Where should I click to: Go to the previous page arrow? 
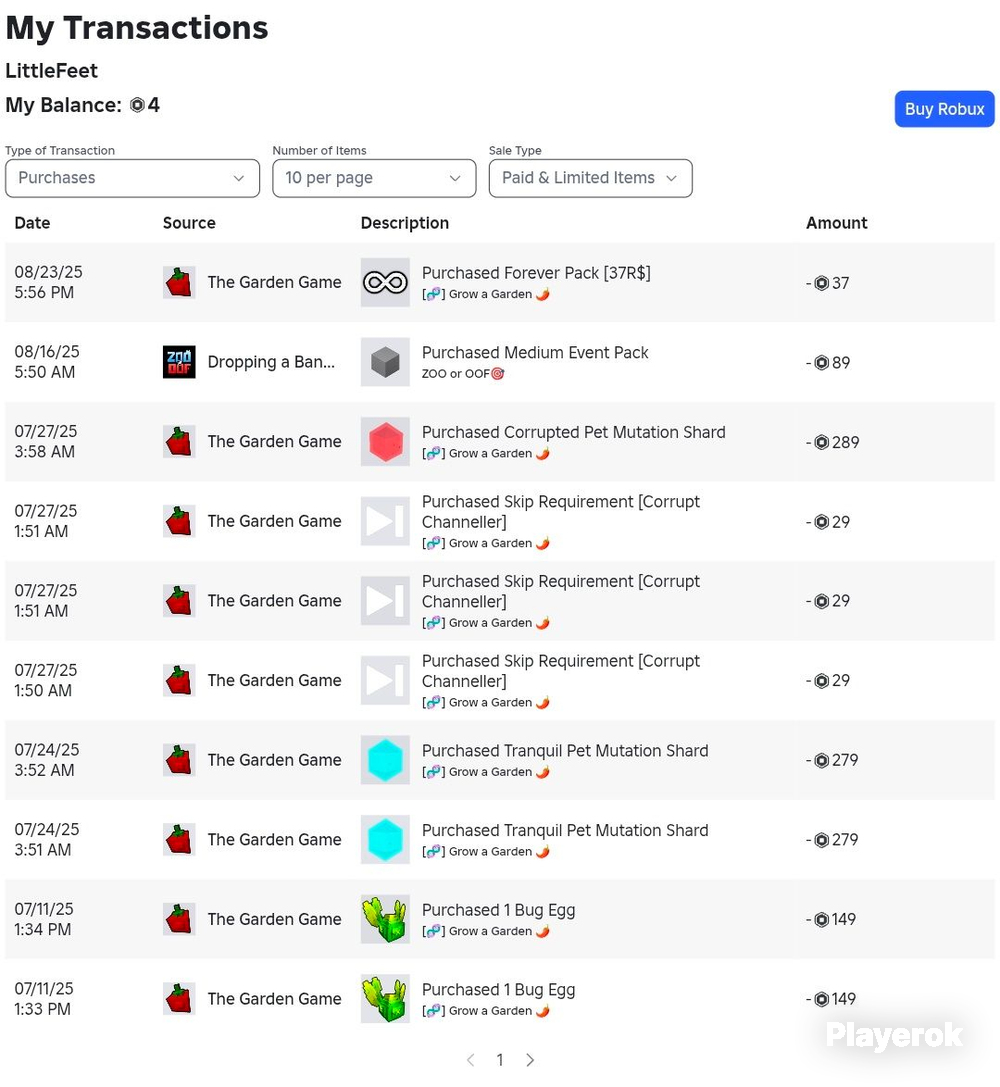[471, 1059]
